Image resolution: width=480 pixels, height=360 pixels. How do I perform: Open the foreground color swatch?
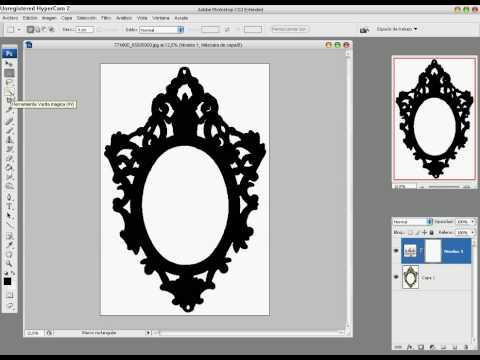7,282
